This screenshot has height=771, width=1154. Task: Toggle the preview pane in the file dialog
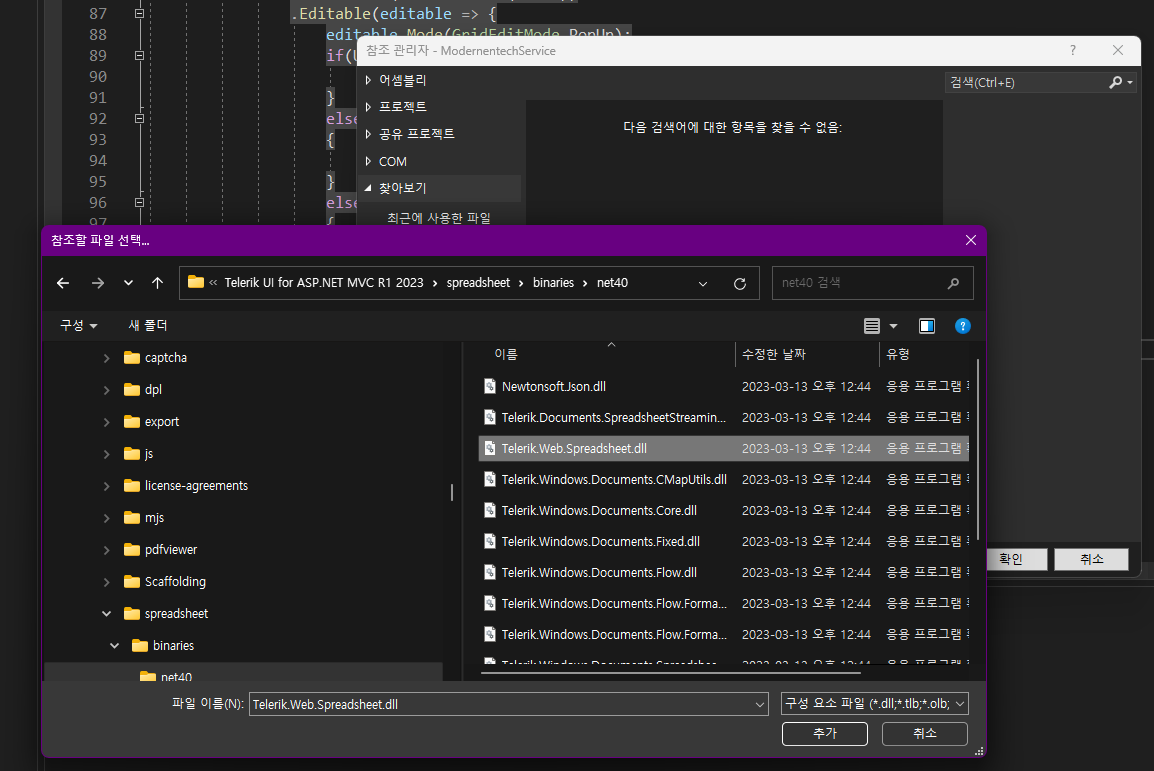[926, 325]
